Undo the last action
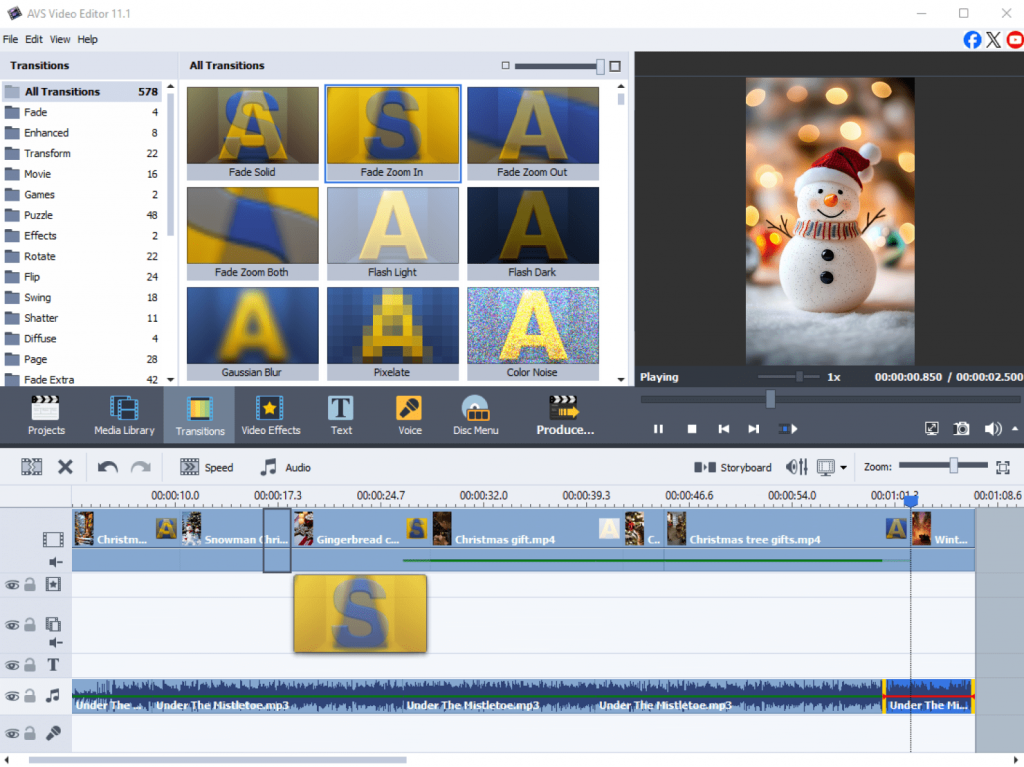 coord(107,467)
